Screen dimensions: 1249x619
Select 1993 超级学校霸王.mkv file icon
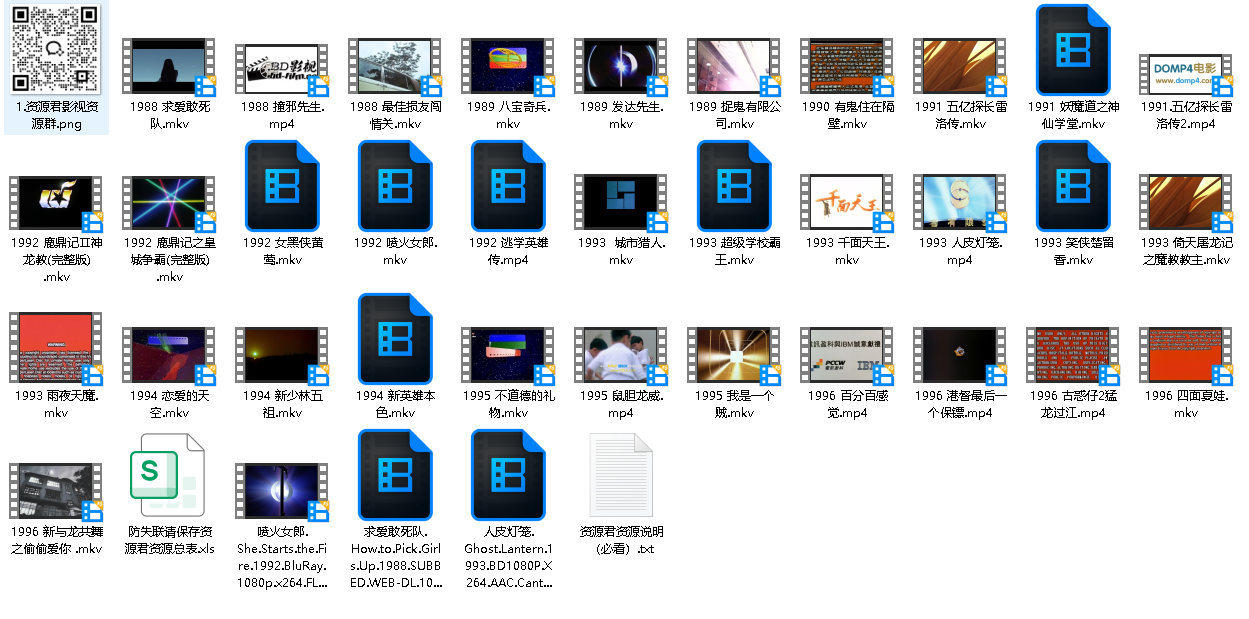click(733, 186)
